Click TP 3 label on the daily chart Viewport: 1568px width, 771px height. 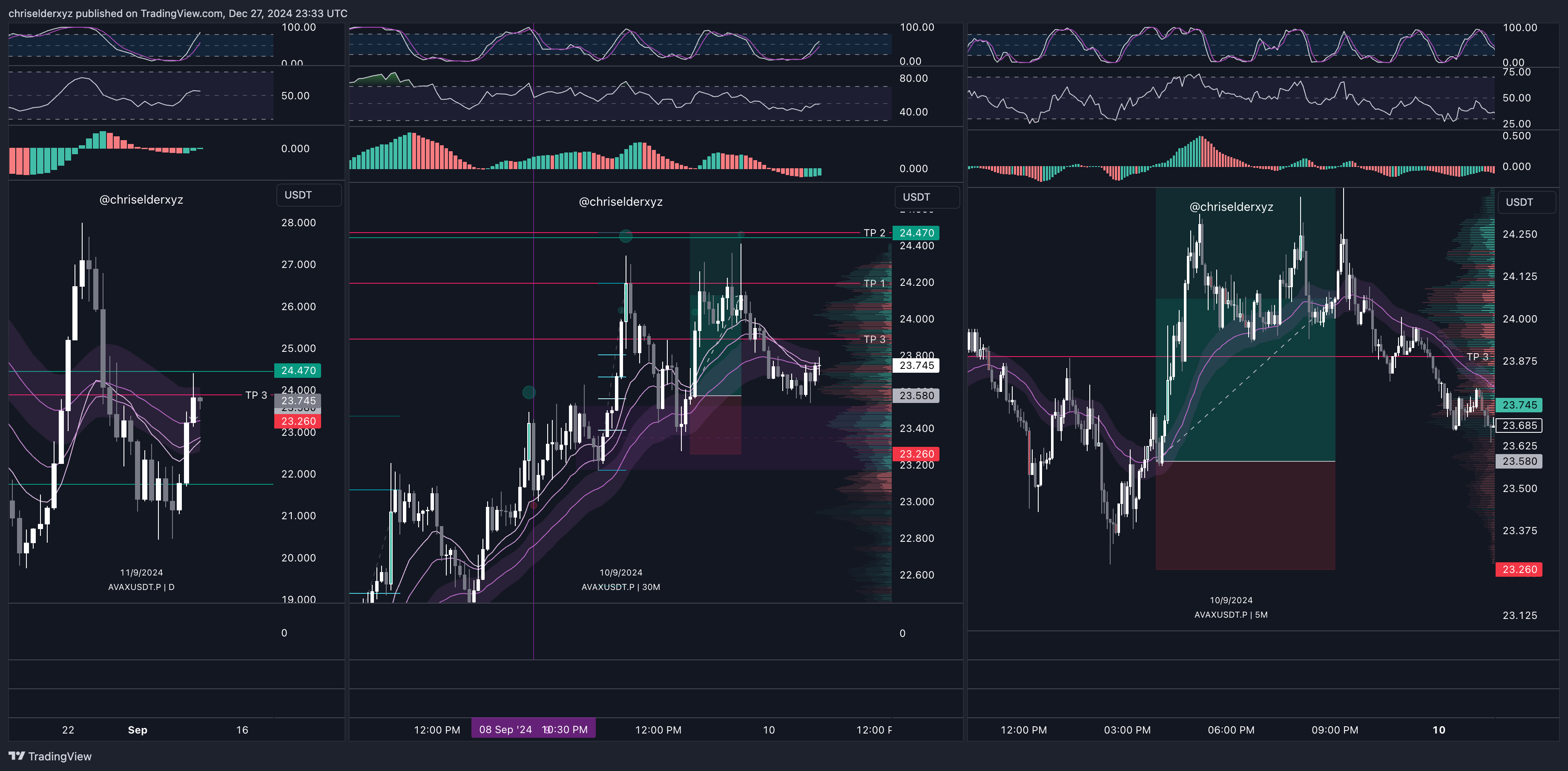click(x=256, y=395)
